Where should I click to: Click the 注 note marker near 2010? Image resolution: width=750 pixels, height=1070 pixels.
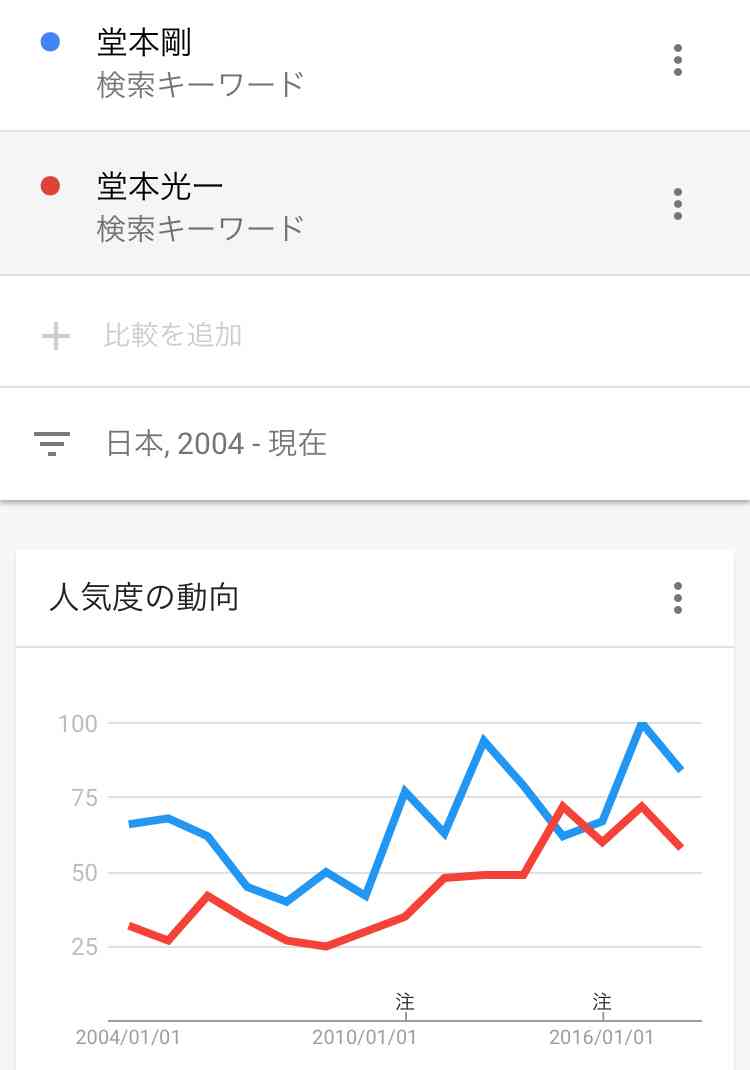coord(405,1002)
